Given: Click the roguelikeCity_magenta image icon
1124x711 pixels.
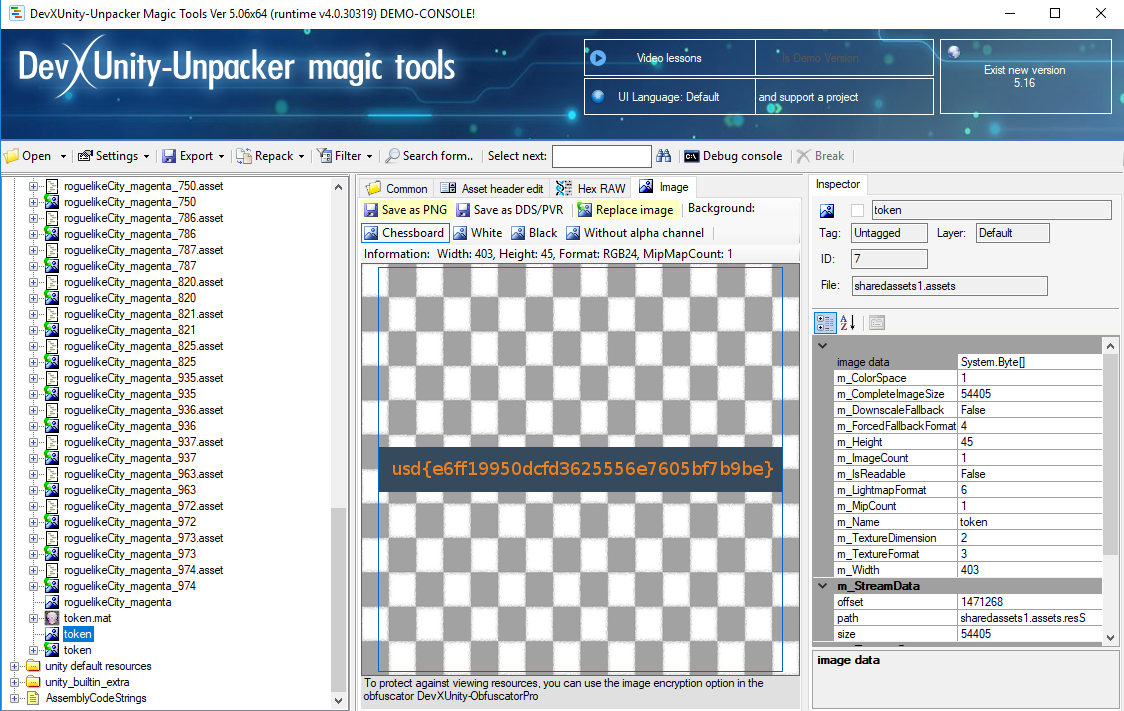Looking at the screenshot, I should (x=52, y=602).
